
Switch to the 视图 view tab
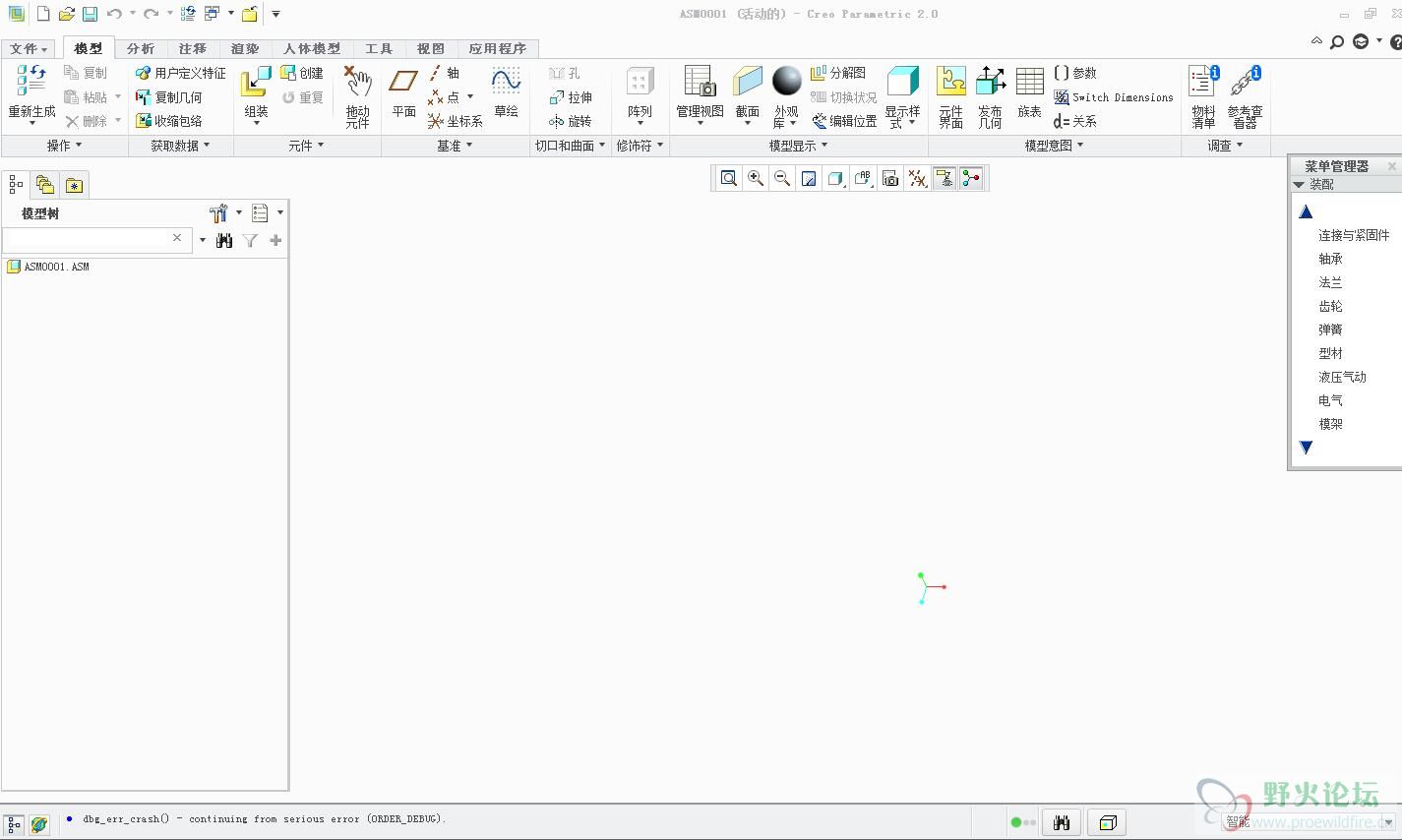[431, 48]
